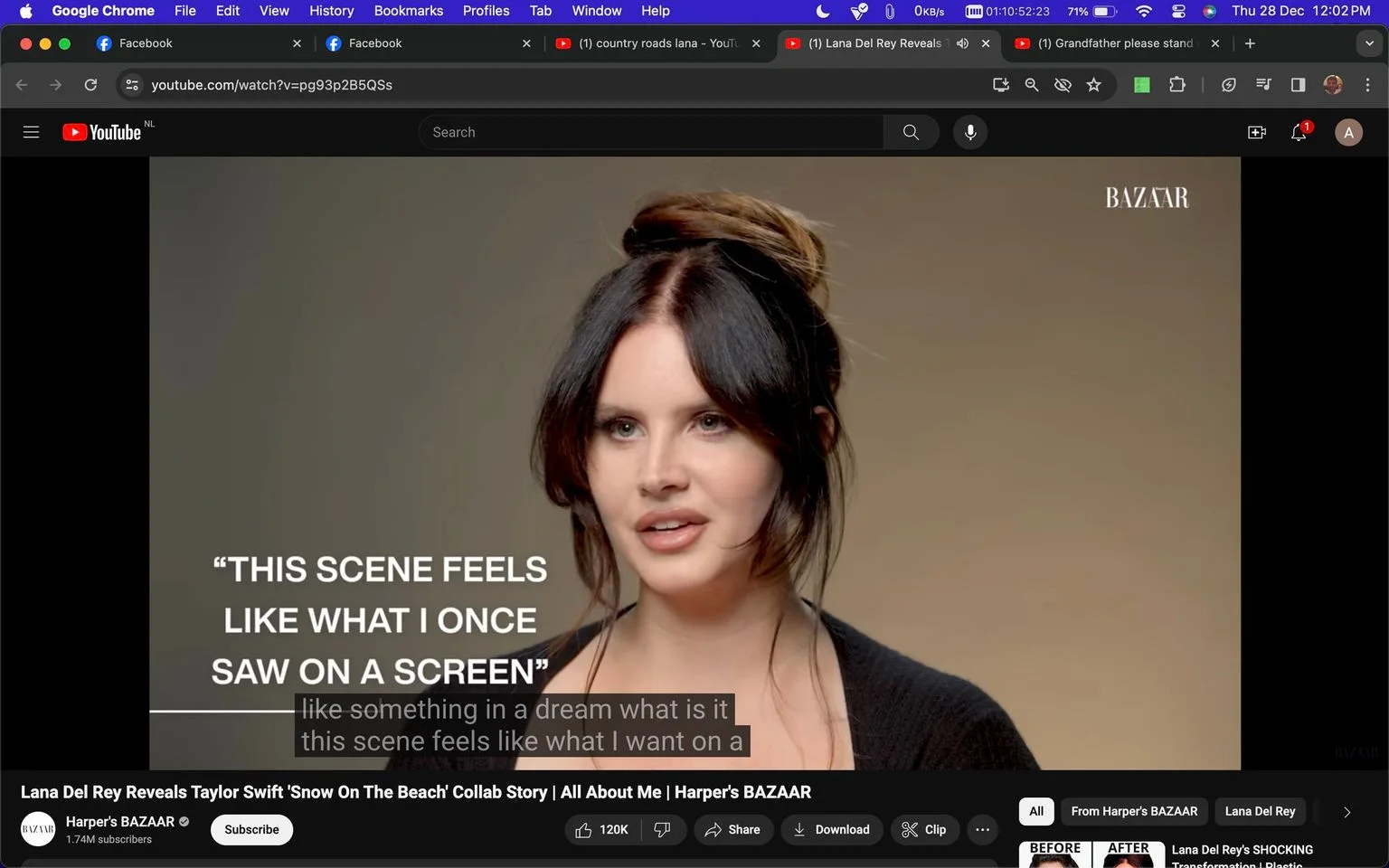Open Chrome's three-dot menu
This screenshot has height=868, width=1389.
click(x=1367, y=85)
